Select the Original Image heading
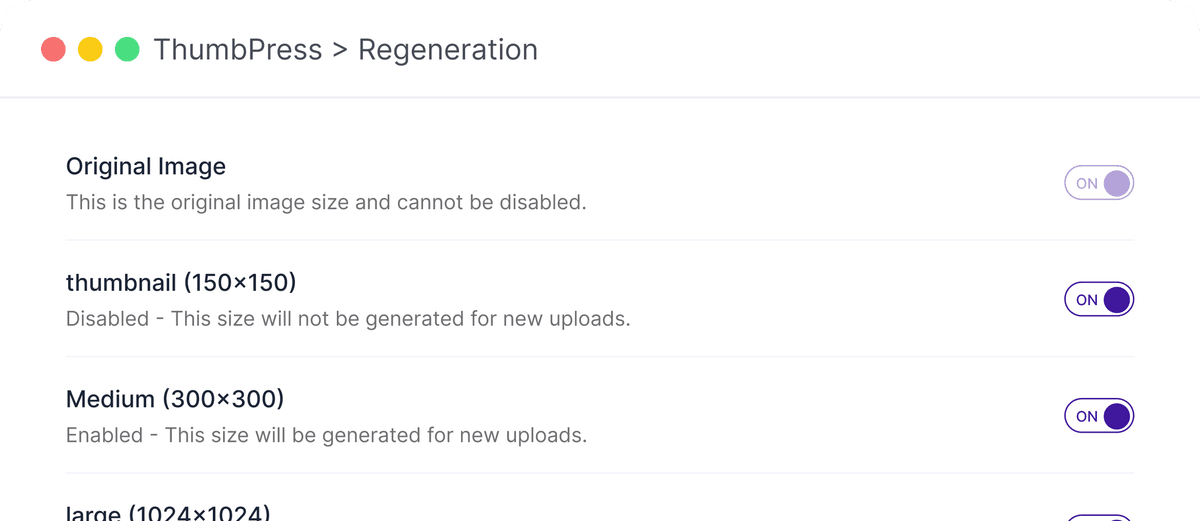The width and height of the screenshot is (1200, 521). tap(146, 167)
